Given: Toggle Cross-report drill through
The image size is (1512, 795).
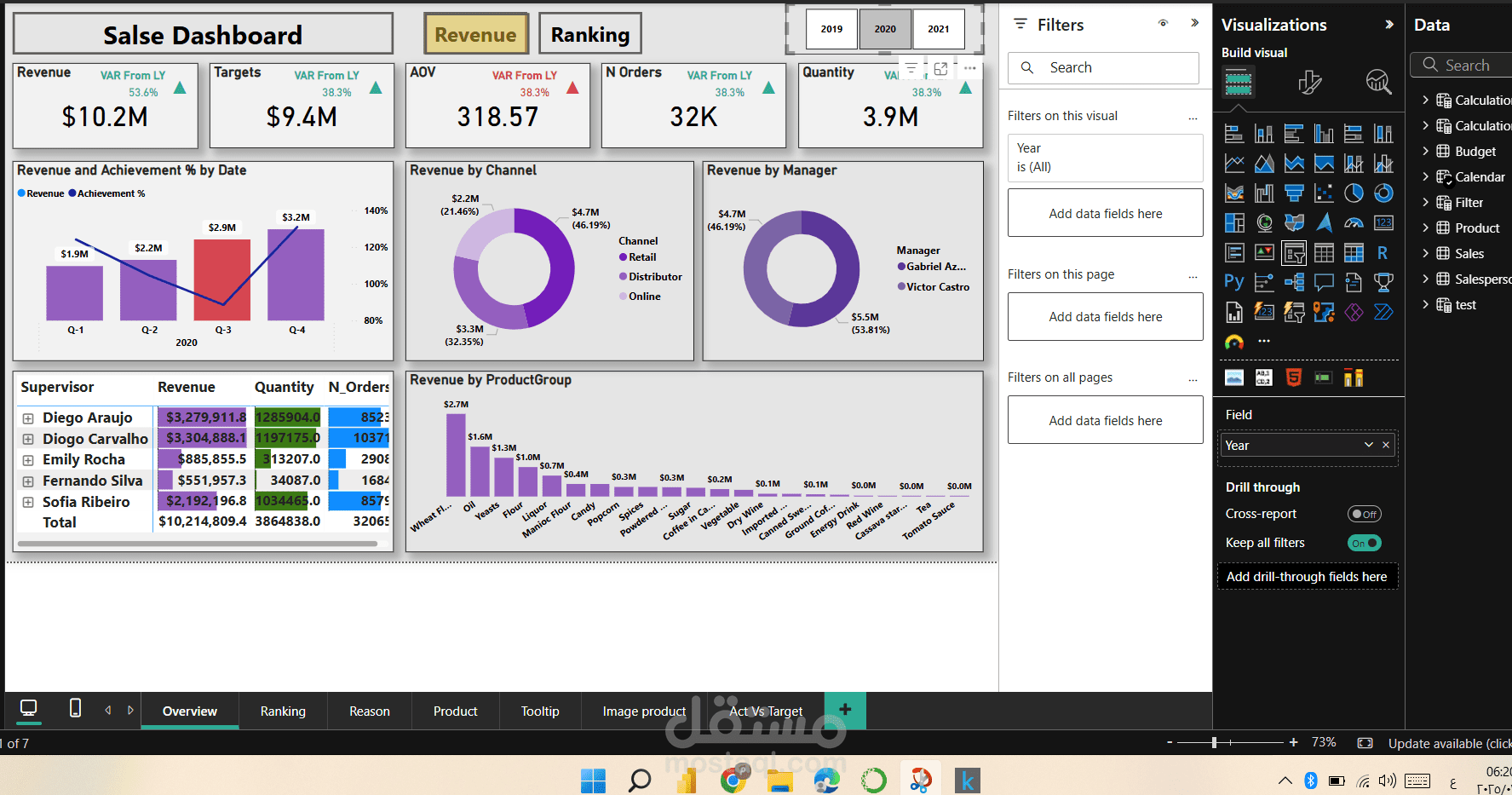Looking at the screenshot, I should coord(1364,514).
